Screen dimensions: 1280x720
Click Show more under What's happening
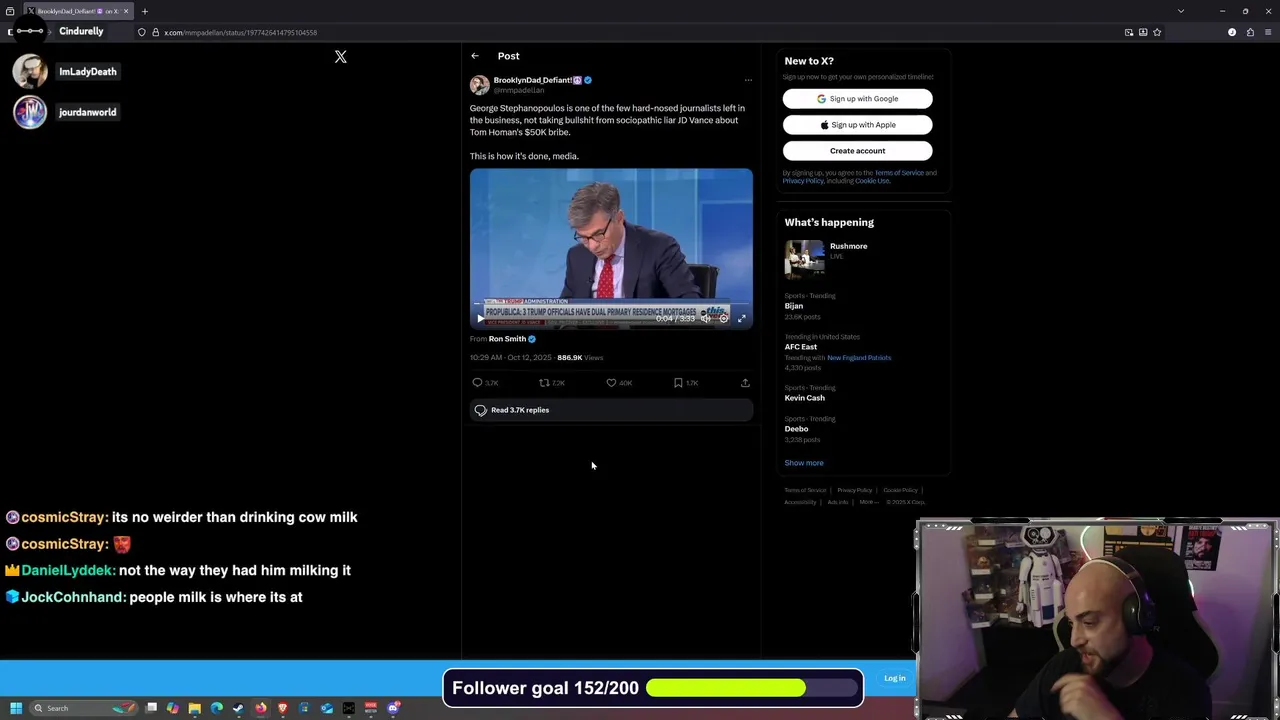[x=804, y=463]
